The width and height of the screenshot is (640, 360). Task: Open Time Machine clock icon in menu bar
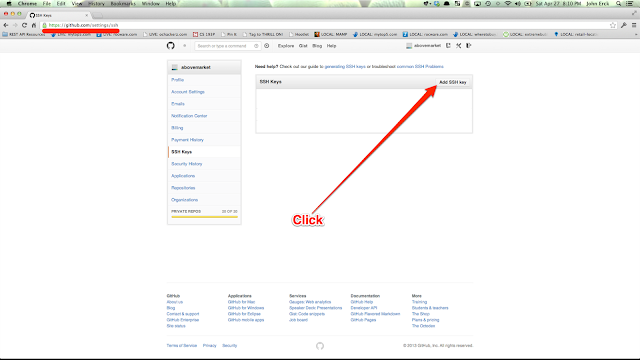[488, 3]
